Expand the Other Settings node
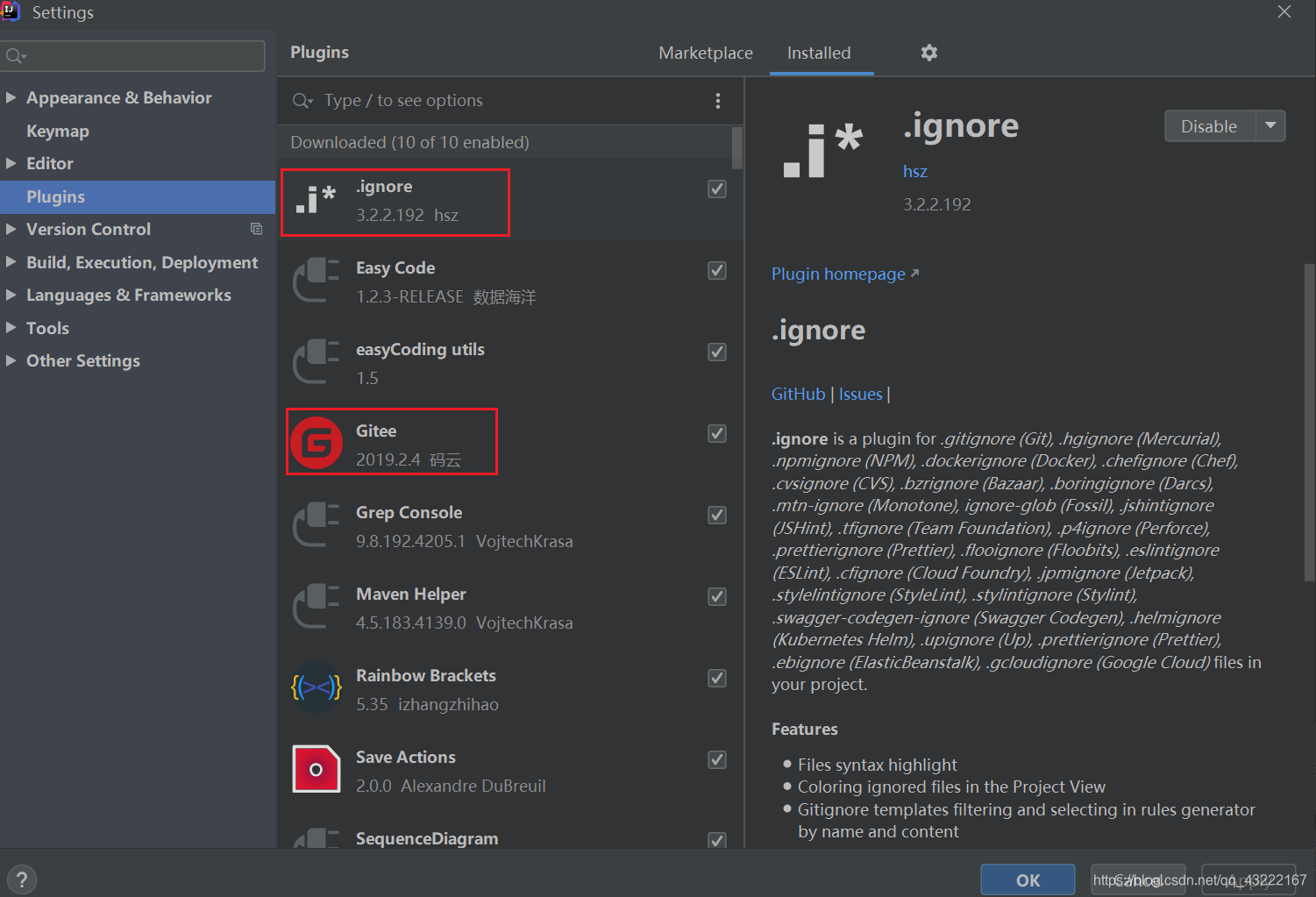This screenshot has height=897, width=1316. pyautogui.click(x=11, y=360)
